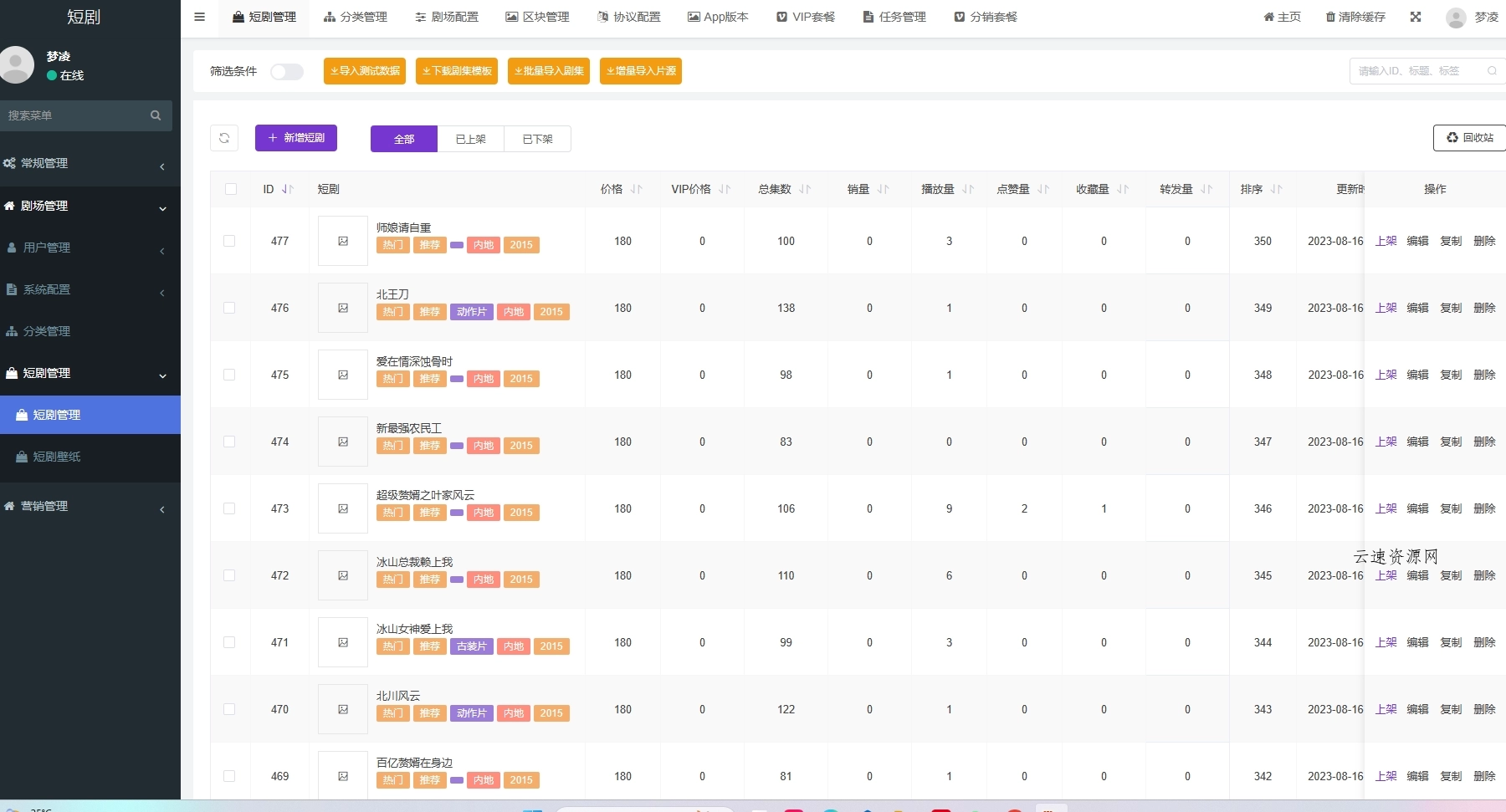The height and width of the screenshot is (812, 1506).
Task: Click the thumbnail placeholder for 北王刀
Action: (x=343, y=308)
